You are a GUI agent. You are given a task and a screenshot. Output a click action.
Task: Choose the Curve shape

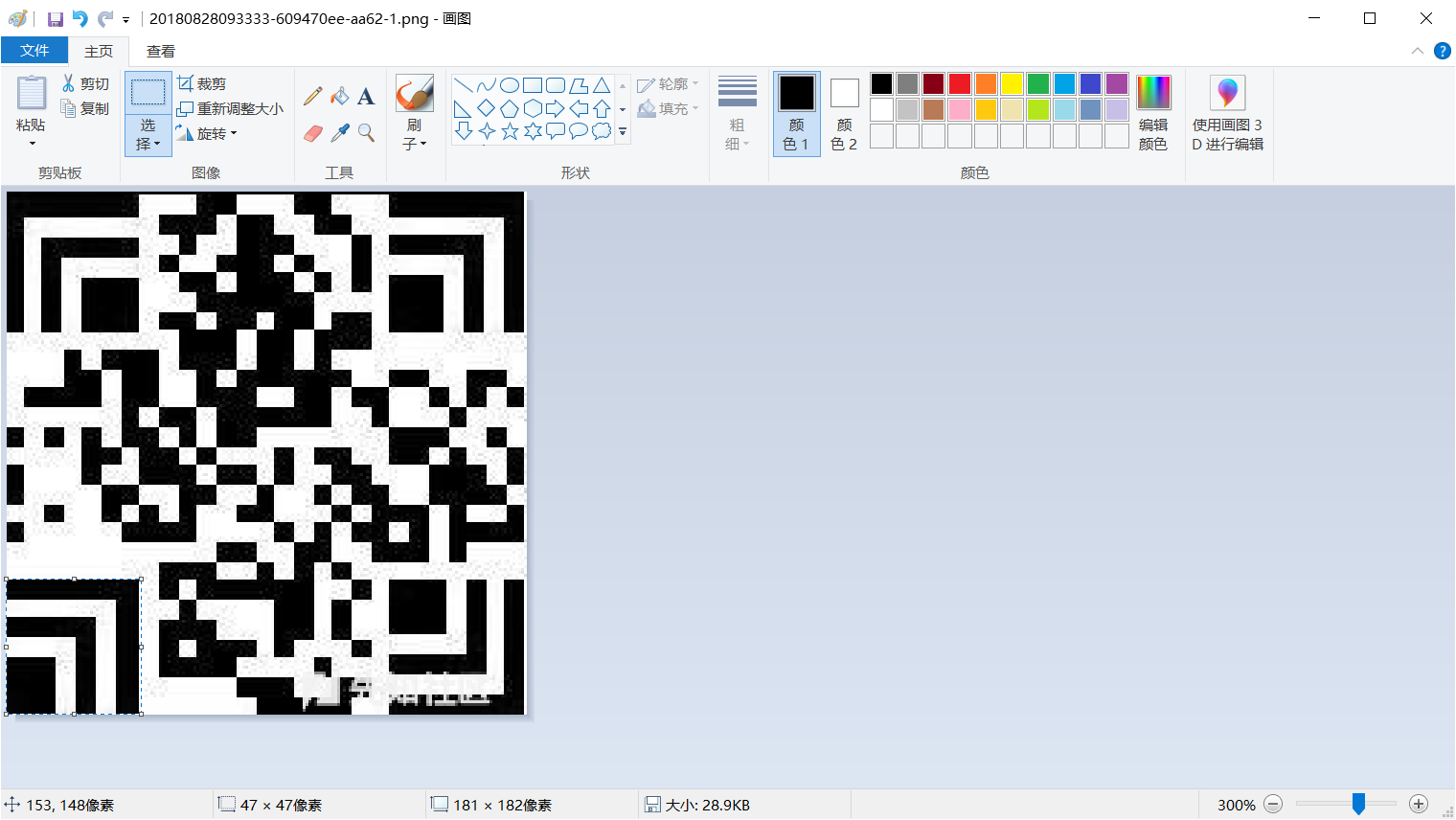(486, 85)
